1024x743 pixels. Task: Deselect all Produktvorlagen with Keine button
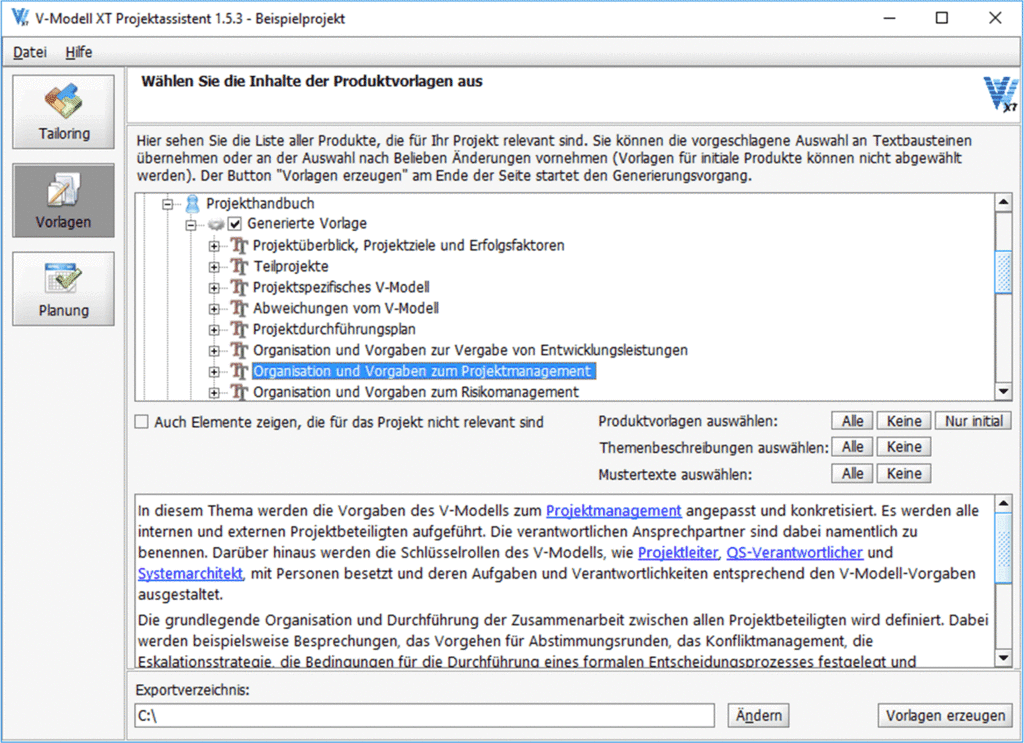[x=904, y=421]
